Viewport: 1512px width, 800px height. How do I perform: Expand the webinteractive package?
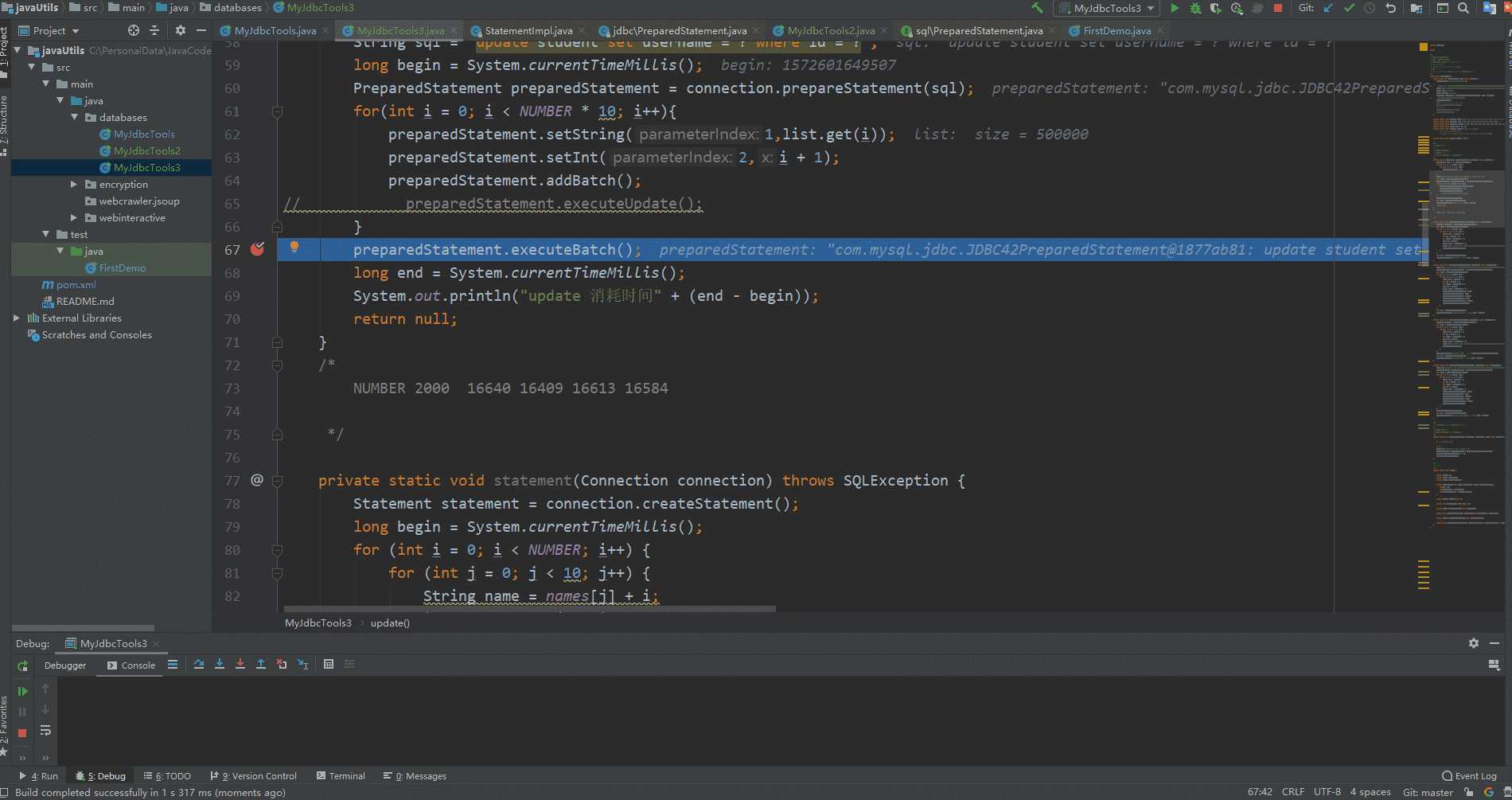(75, 217)
